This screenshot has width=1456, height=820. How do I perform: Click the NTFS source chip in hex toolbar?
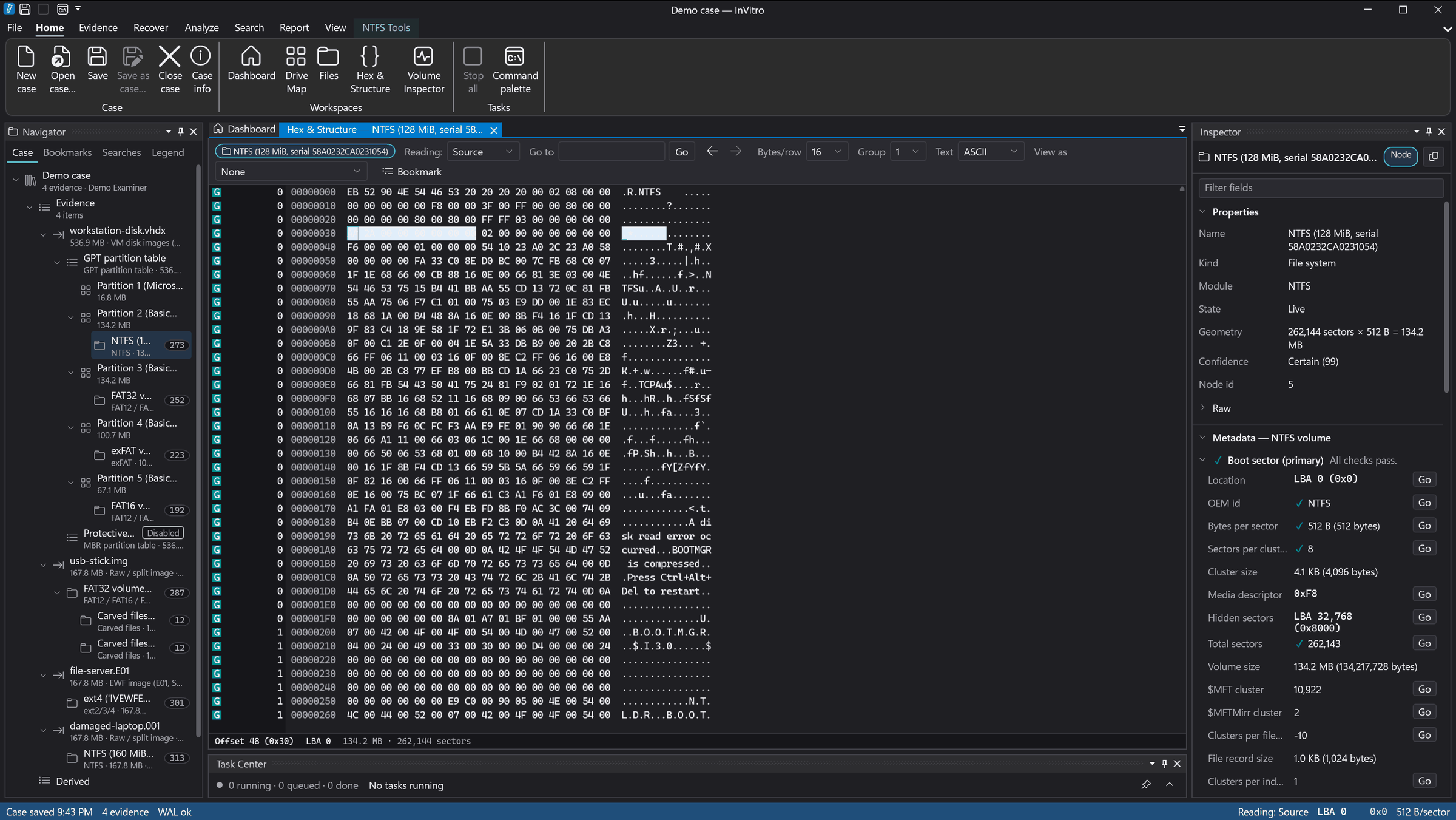305,151
